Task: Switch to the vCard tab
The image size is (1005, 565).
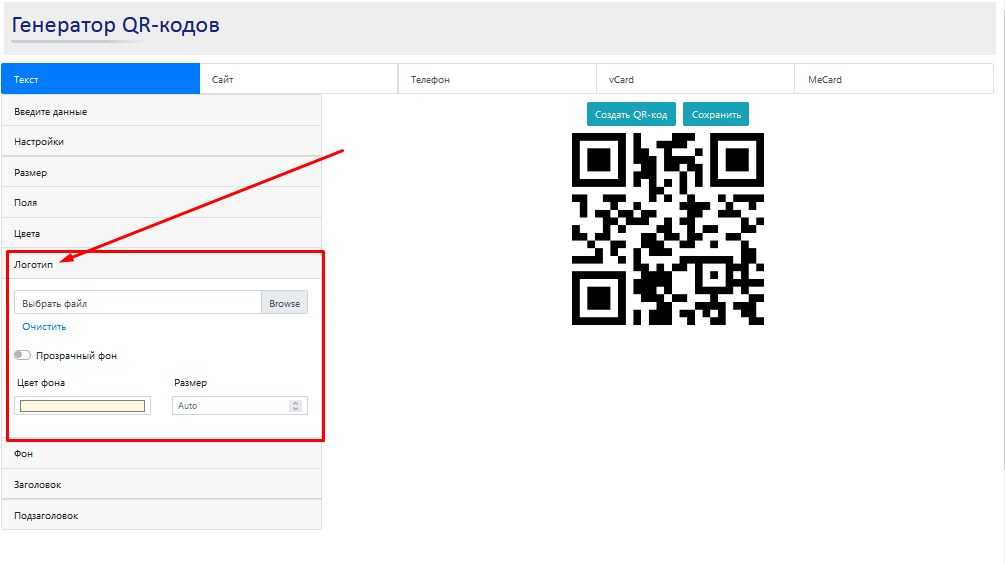Action: 694,79
